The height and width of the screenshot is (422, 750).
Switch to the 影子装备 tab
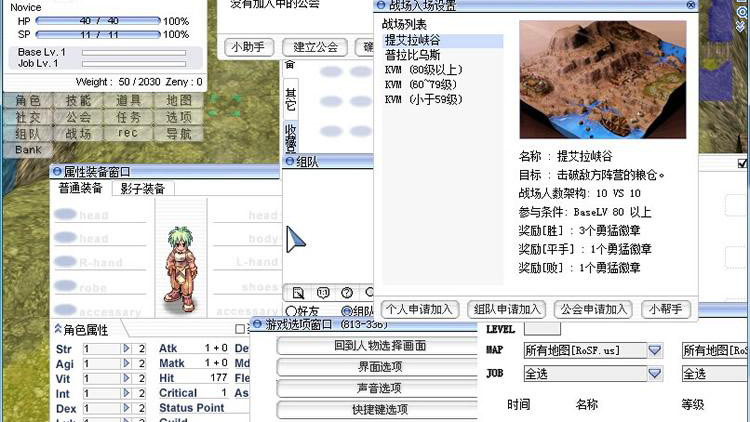pos(142,188)
